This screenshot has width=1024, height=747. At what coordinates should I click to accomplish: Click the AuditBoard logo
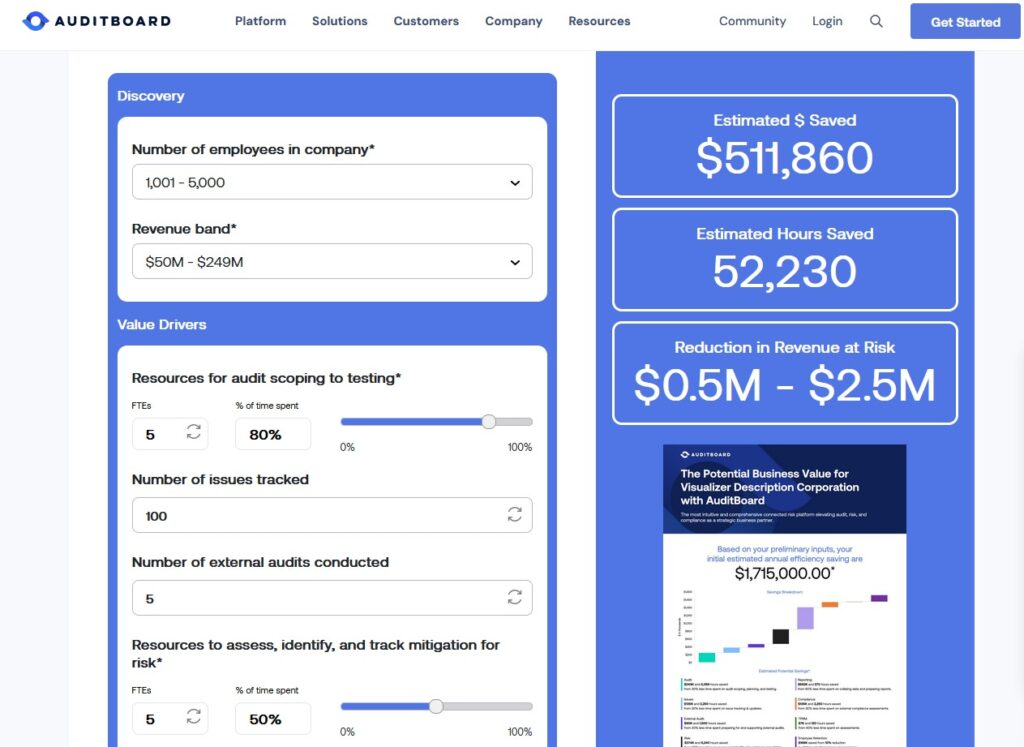[97, 21]
